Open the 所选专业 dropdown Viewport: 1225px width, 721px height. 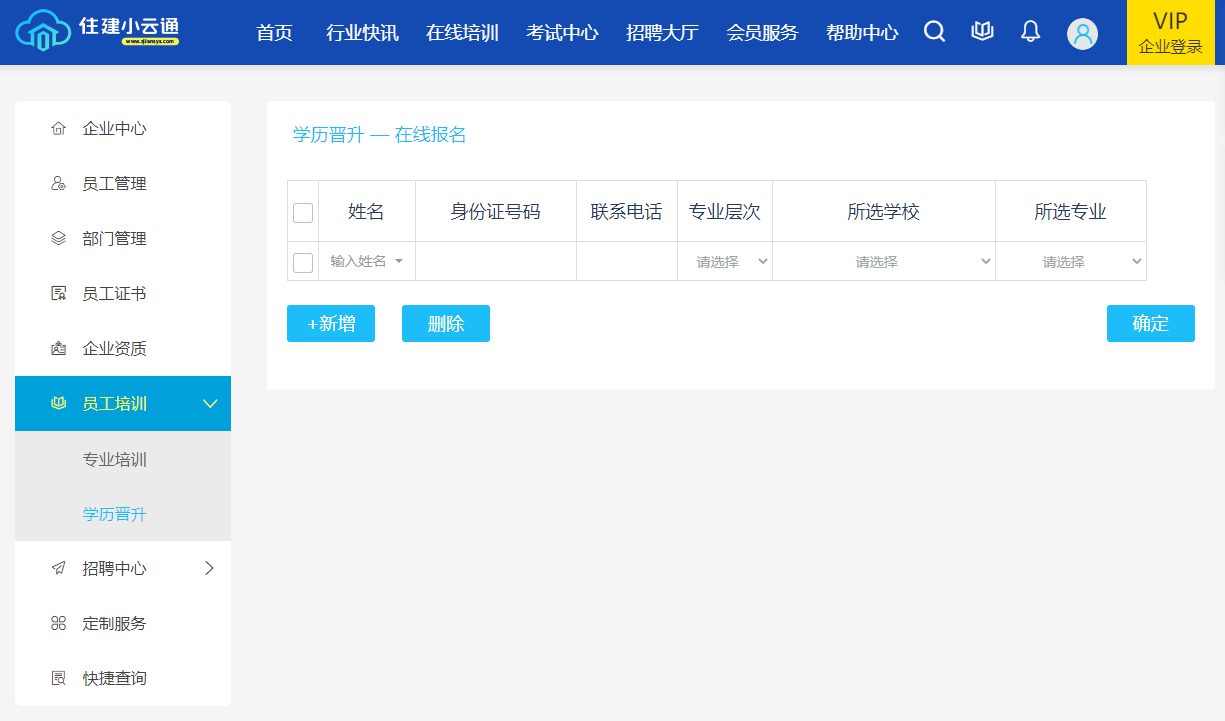point(1070,262)
